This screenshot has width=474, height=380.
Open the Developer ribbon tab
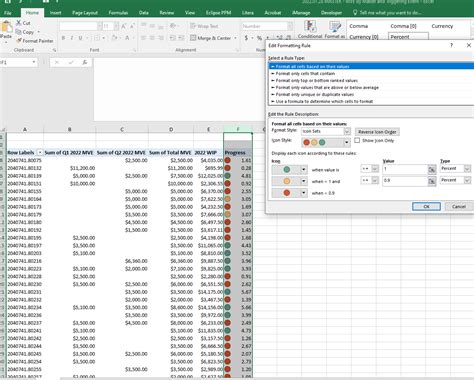[331, 13]
